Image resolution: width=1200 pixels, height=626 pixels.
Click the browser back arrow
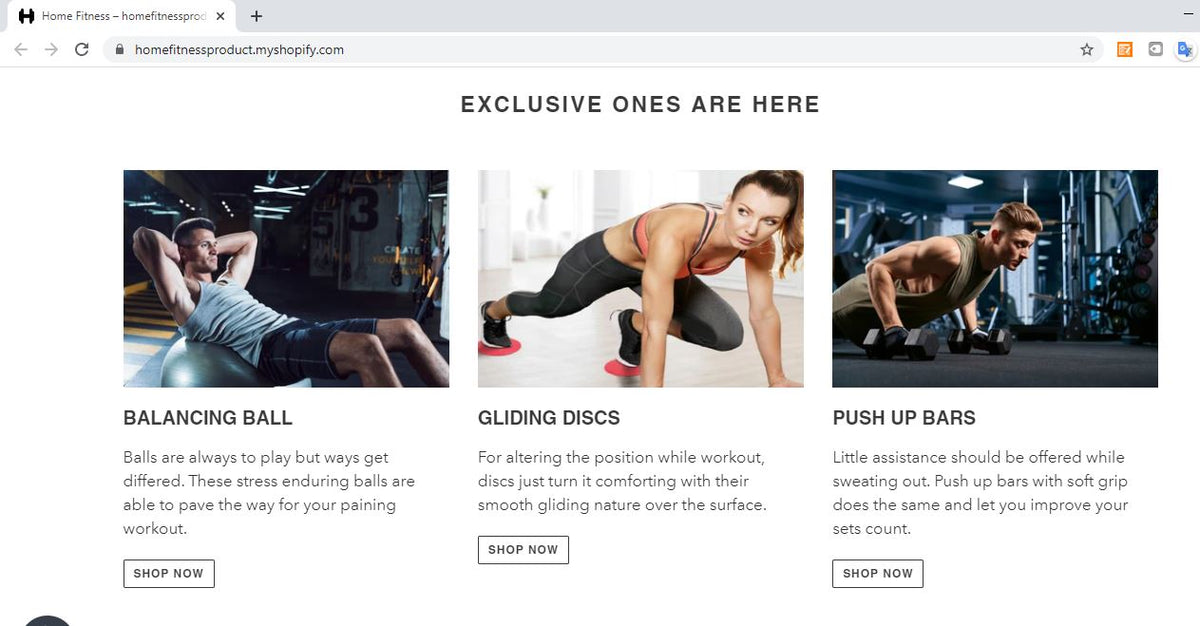pos(21,49)
